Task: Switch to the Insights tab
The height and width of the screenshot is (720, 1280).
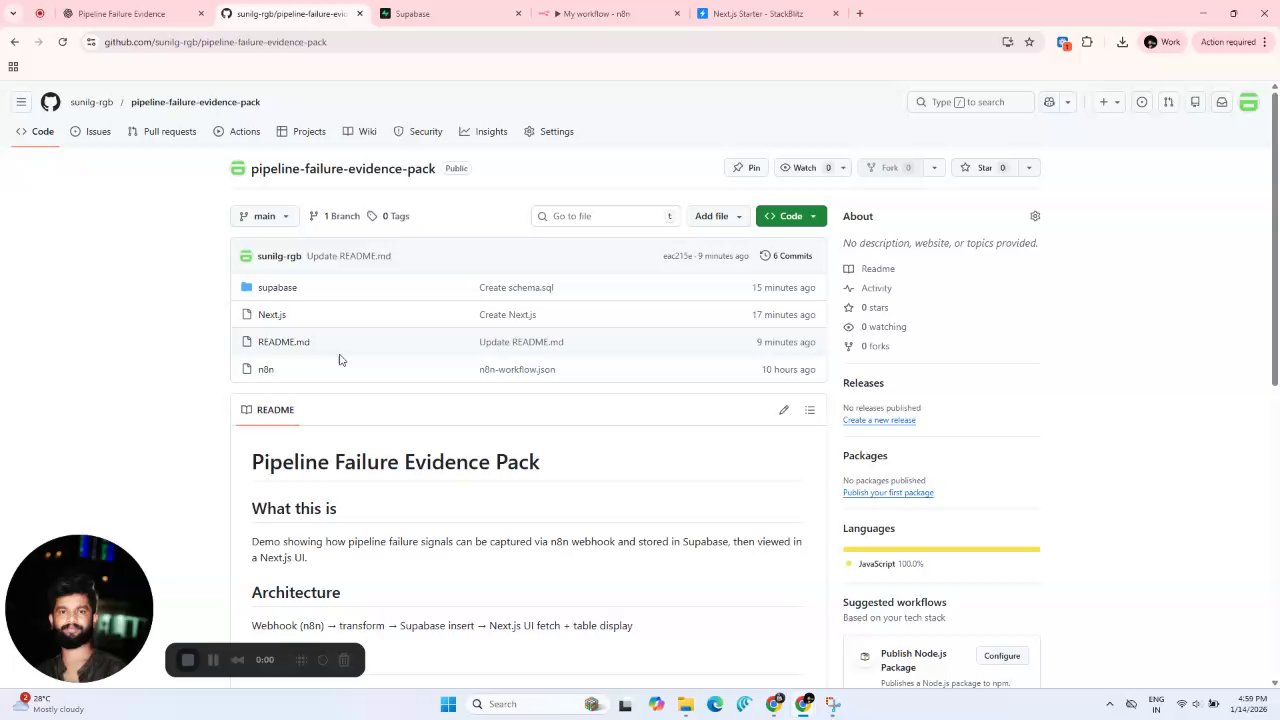Action: [x=483, y=132]
